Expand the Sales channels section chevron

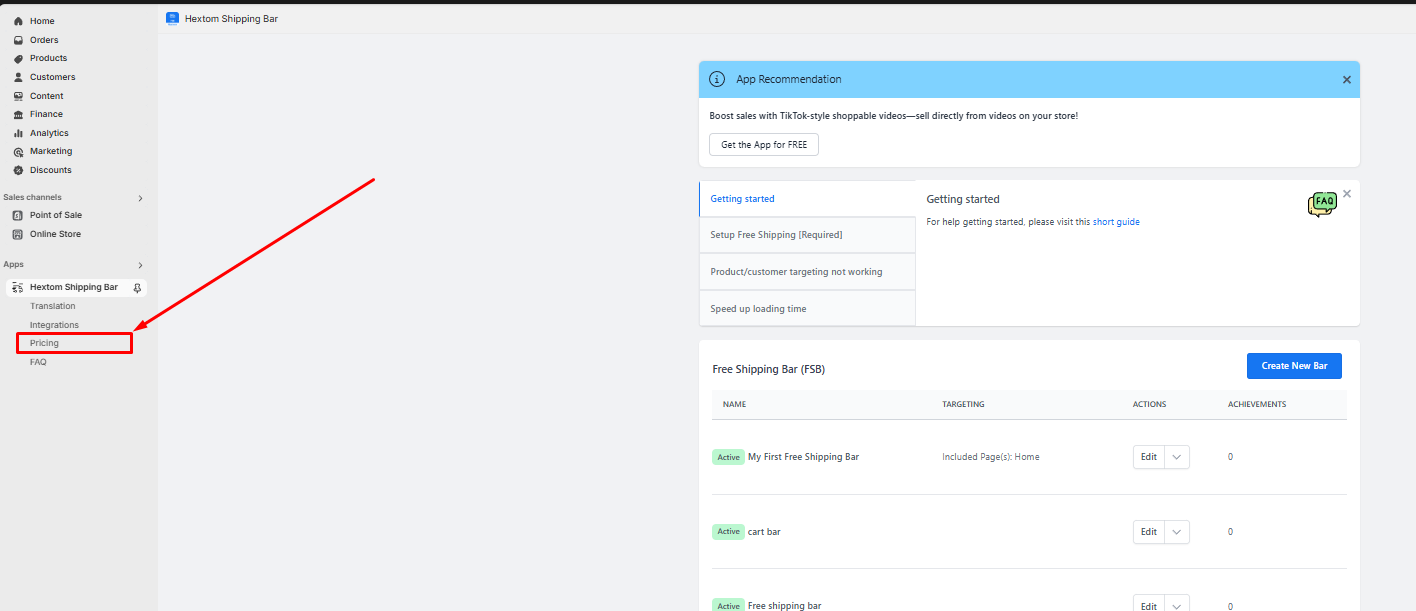click(140, 198)
